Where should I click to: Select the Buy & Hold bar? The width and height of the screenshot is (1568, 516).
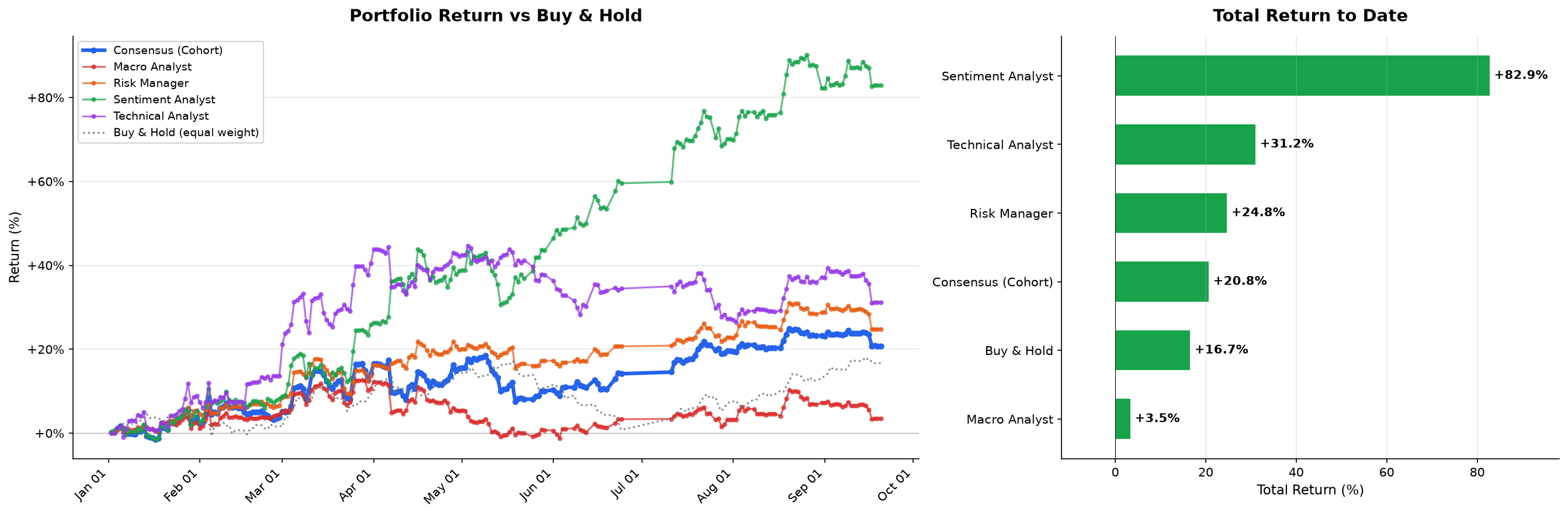pos(1153,350)
